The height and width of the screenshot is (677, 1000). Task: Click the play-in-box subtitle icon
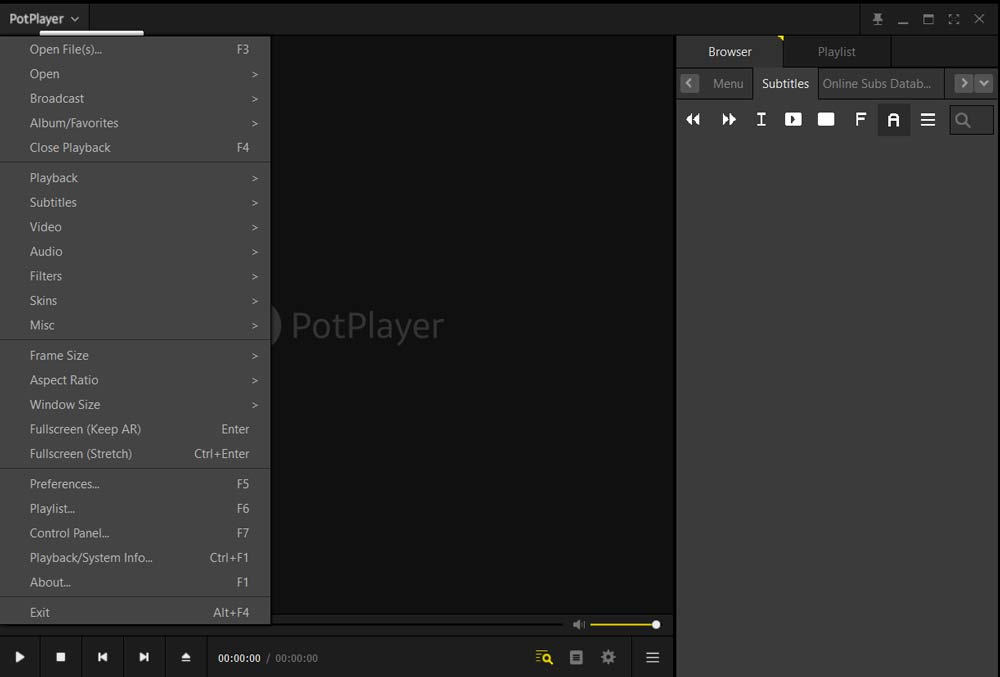pyautogui.click(x=793, y=119)
